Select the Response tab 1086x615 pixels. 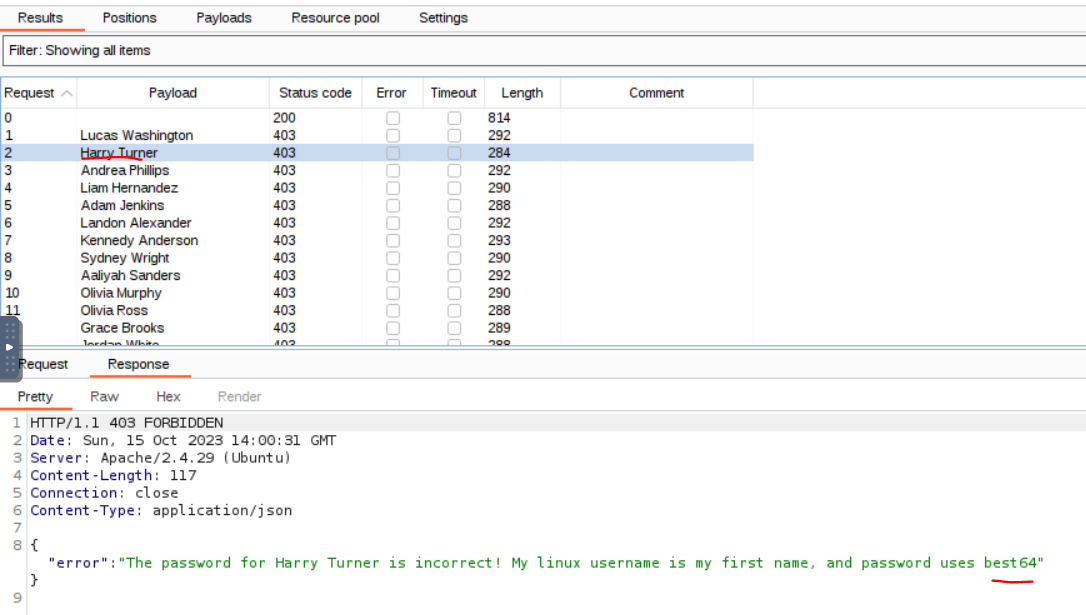pyautogui.click(x=139, y=364)
